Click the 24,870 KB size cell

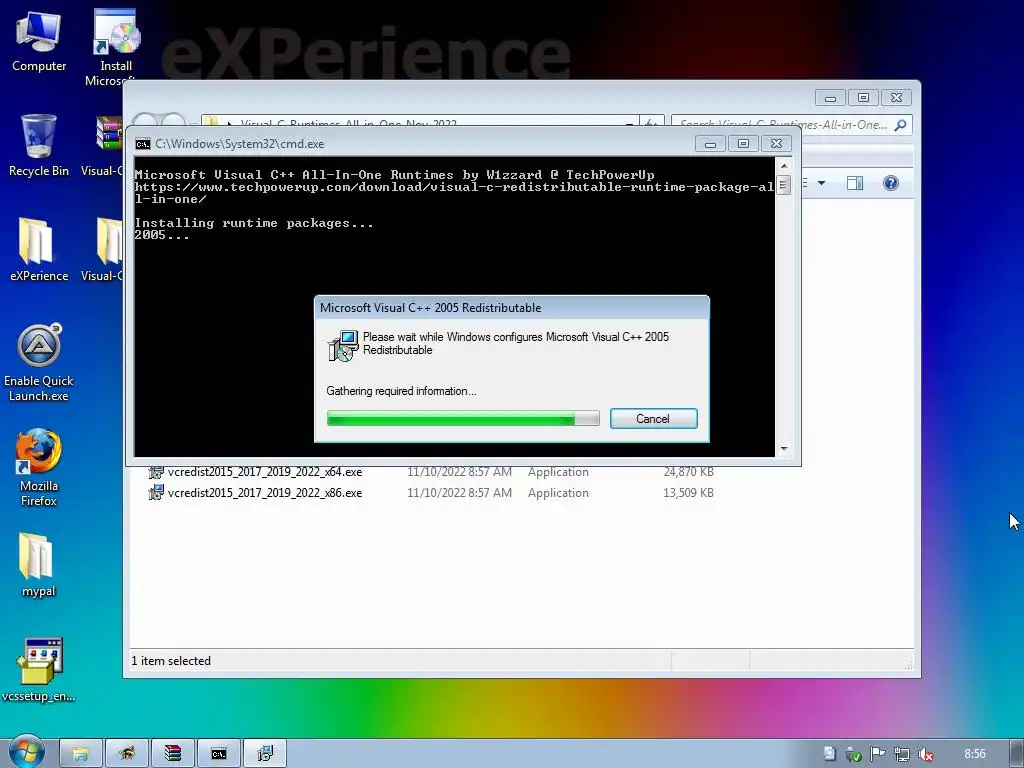pos(688,472)
